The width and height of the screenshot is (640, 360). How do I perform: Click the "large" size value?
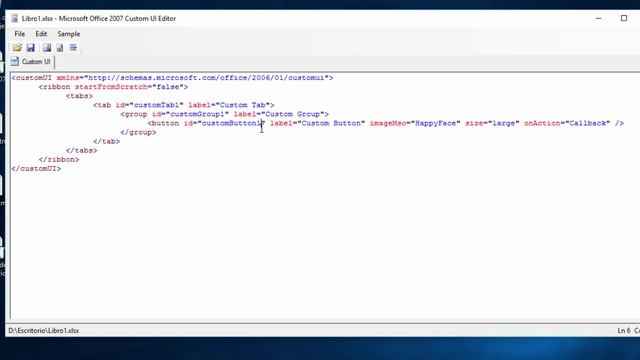503,123
